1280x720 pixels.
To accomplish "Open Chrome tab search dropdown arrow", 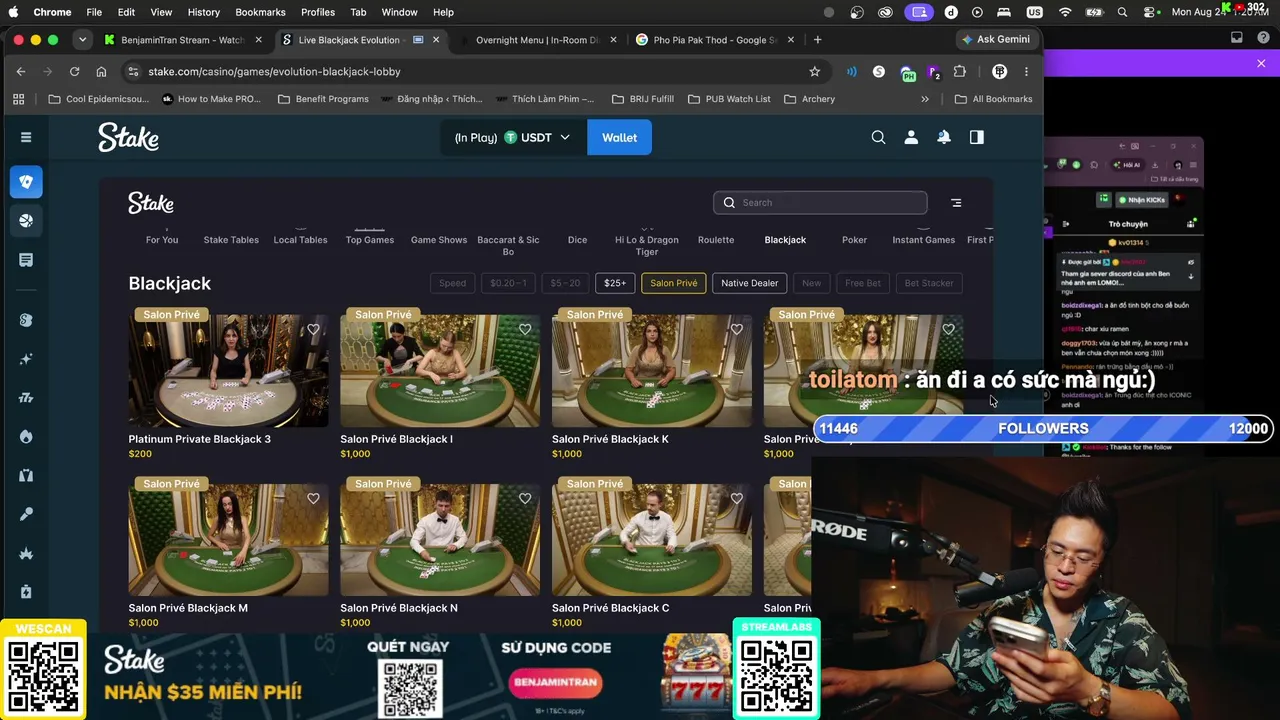I will click(82, 40).
